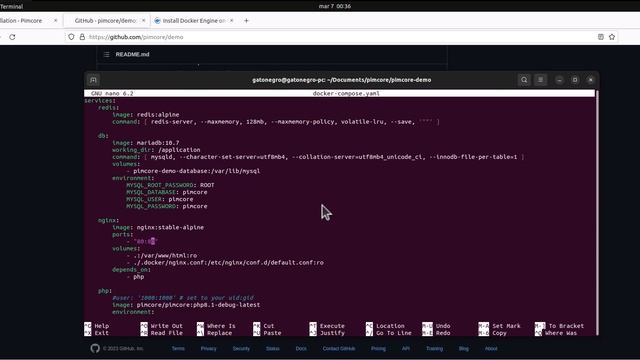Select the GitHub pimcore/demo tab
Screen dimensions: 640x360
coord(105,20)
